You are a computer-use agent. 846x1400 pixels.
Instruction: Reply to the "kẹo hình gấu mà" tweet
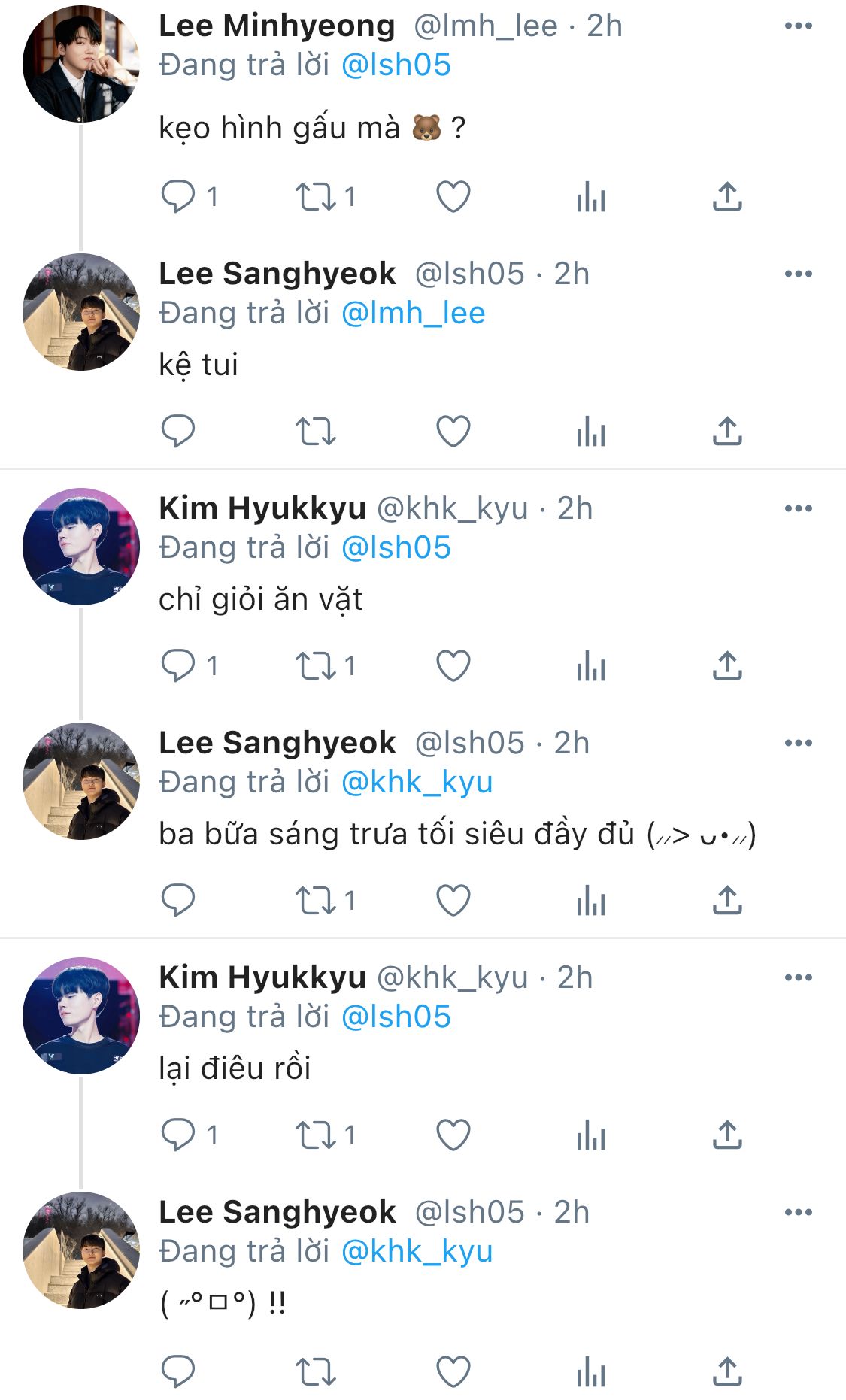tap(178, 197)
